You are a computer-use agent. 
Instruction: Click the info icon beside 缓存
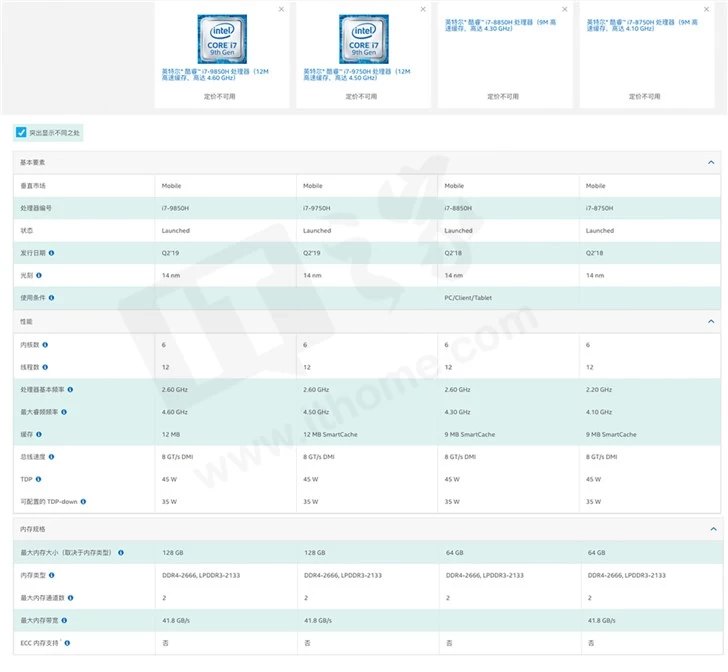38,434
